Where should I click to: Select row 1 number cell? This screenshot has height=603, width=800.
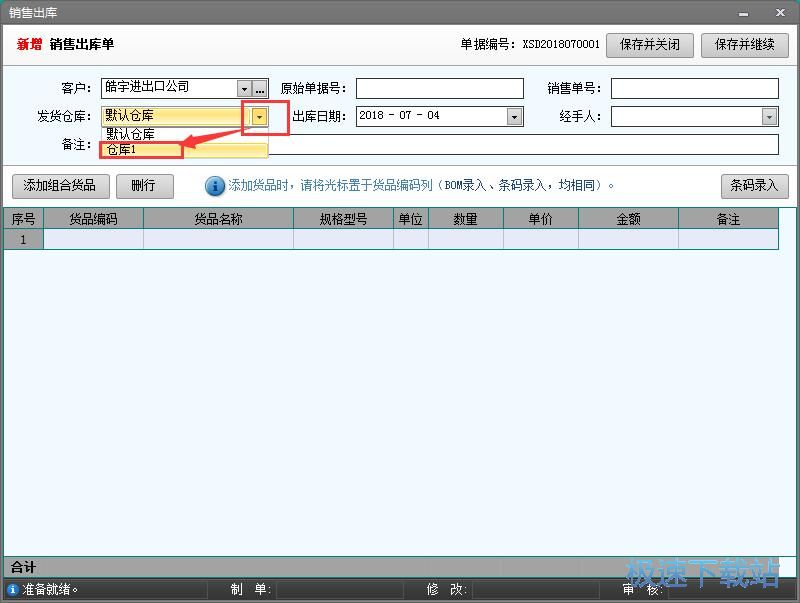(x=23, y=239)
